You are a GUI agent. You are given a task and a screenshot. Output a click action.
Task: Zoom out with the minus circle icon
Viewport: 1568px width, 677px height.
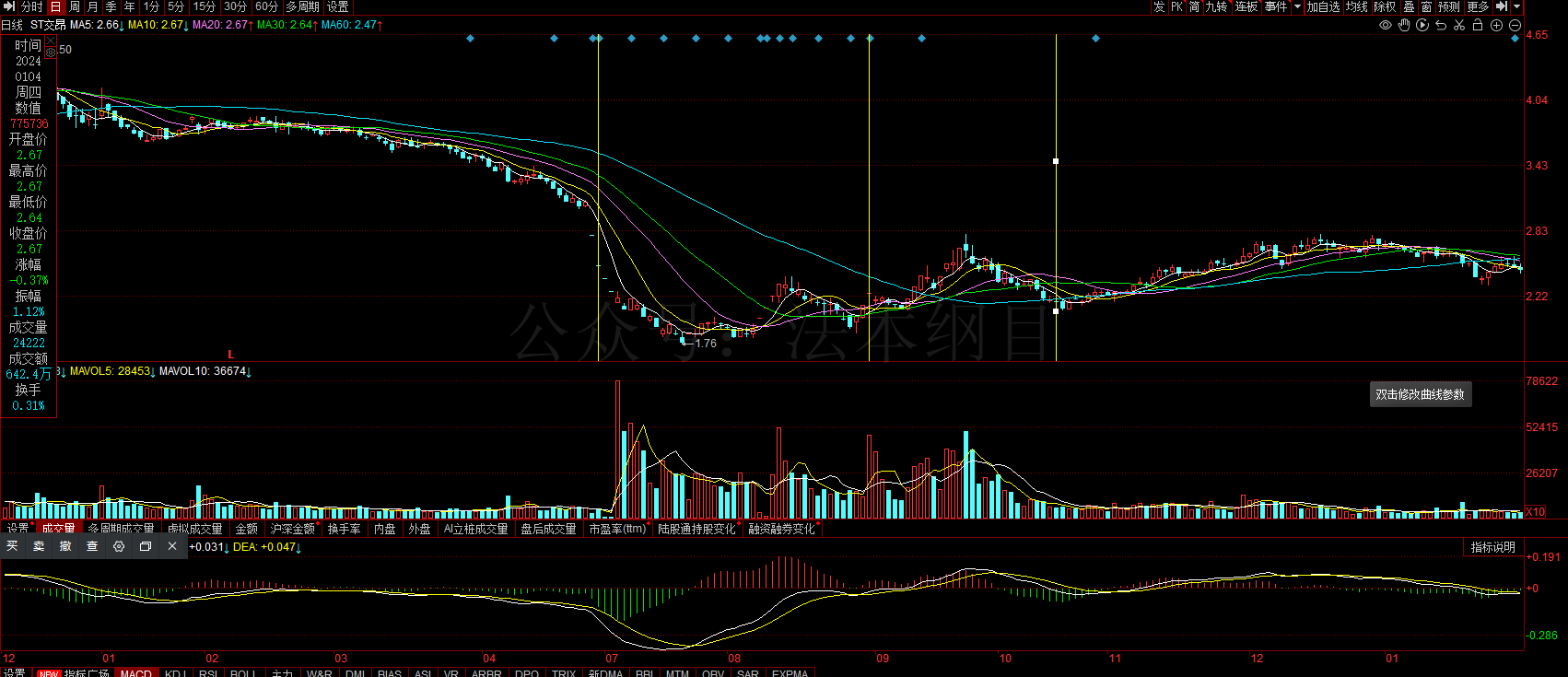(x=1515, y=25)
